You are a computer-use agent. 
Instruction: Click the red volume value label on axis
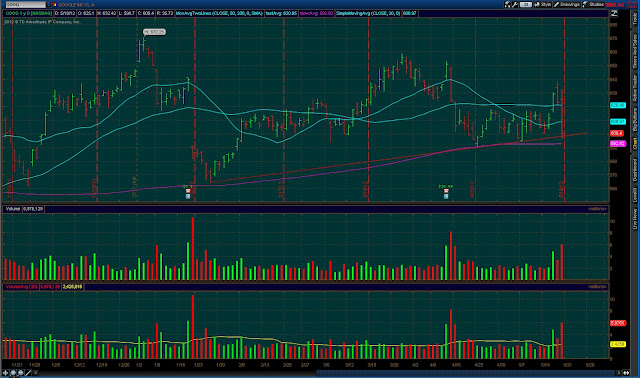tap(618, 323)
